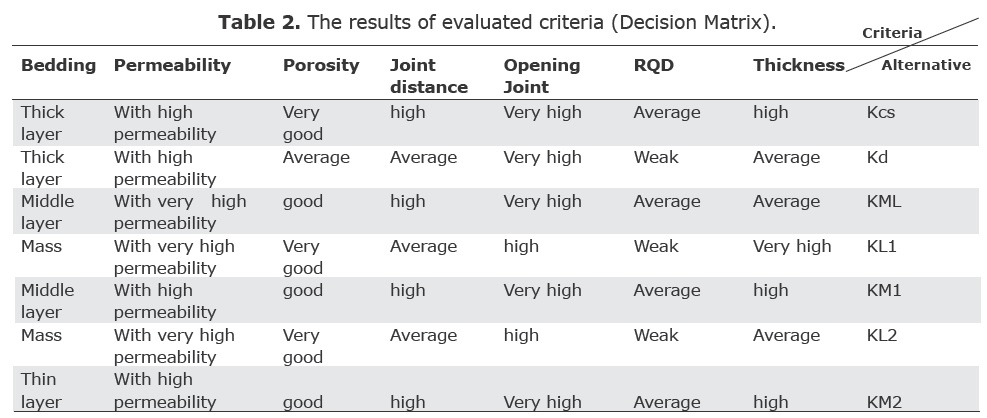Select the KM1 alternative cell
The width and height of the screenshot is (987, 418).
(884, 290)
